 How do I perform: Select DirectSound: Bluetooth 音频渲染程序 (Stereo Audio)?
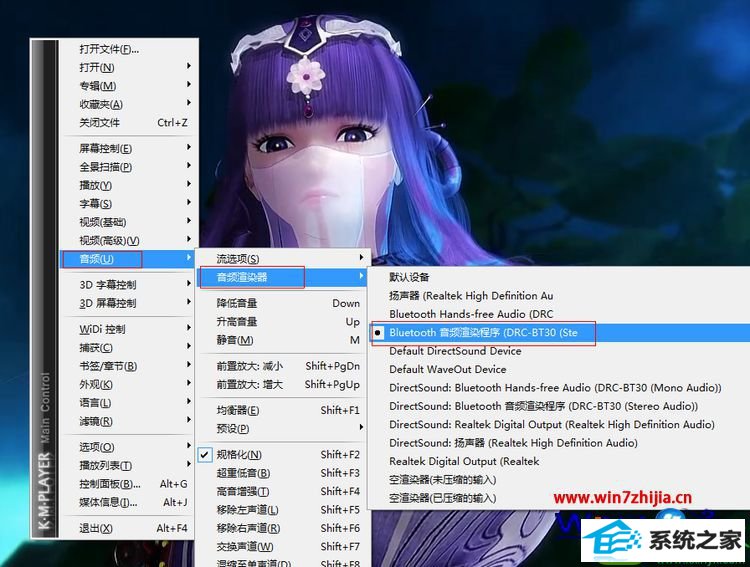(x=560, y=406)
